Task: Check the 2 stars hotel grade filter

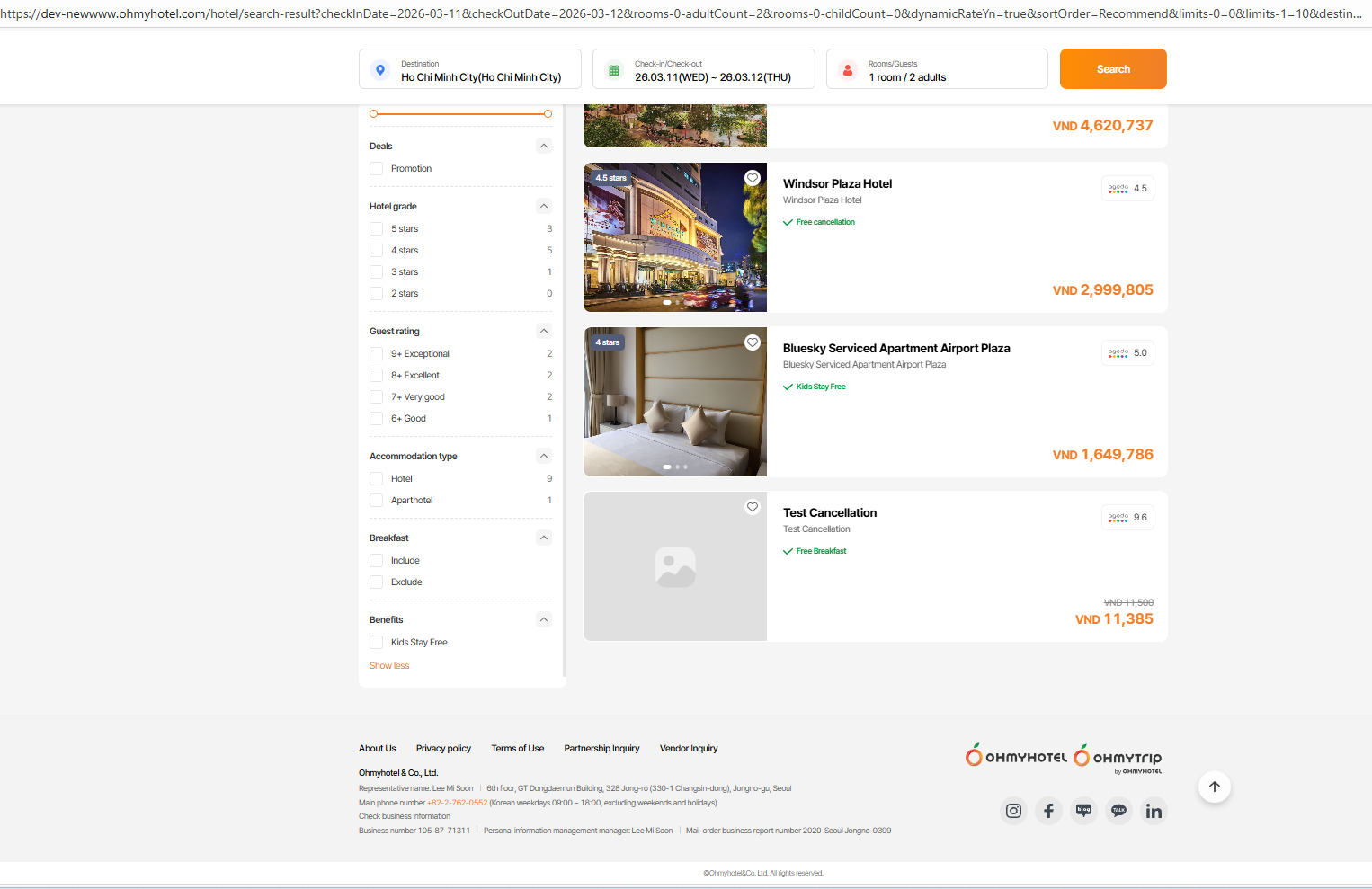Action: tap(377, 294)
